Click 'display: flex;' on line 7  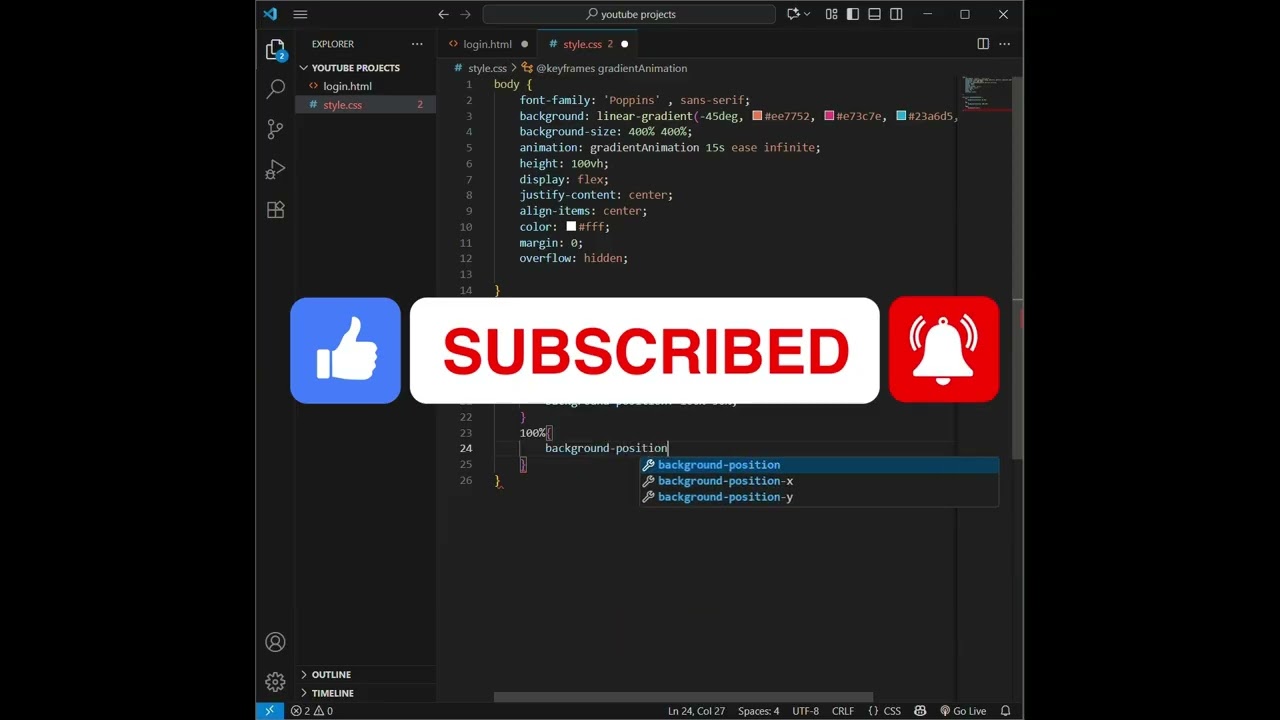[564, 179]
